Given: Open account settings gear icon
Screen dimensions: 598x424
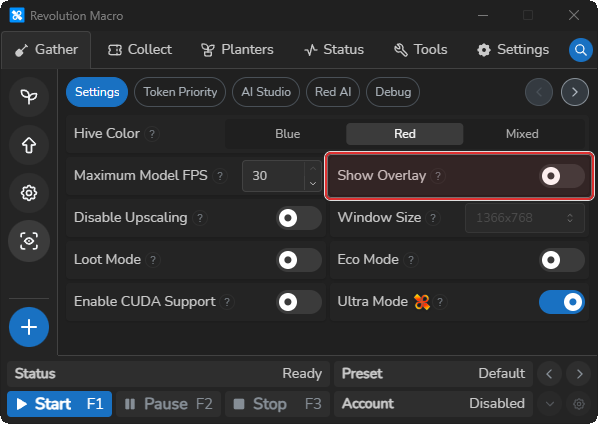Looking at the screenshot, I should tap(579, 404).
